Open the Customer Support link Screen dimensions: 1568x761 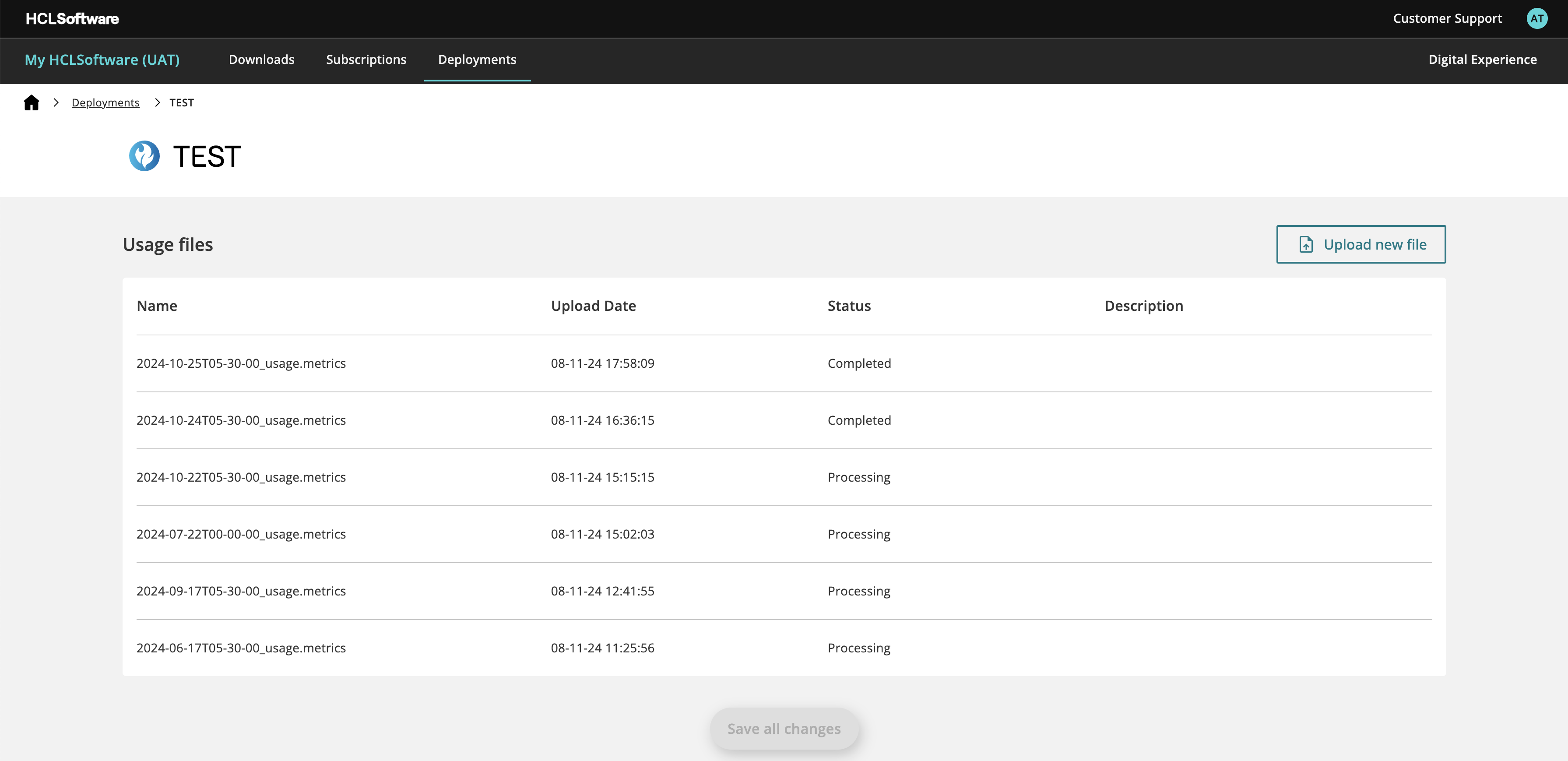pyautogui.click(x=1447, y=18)
